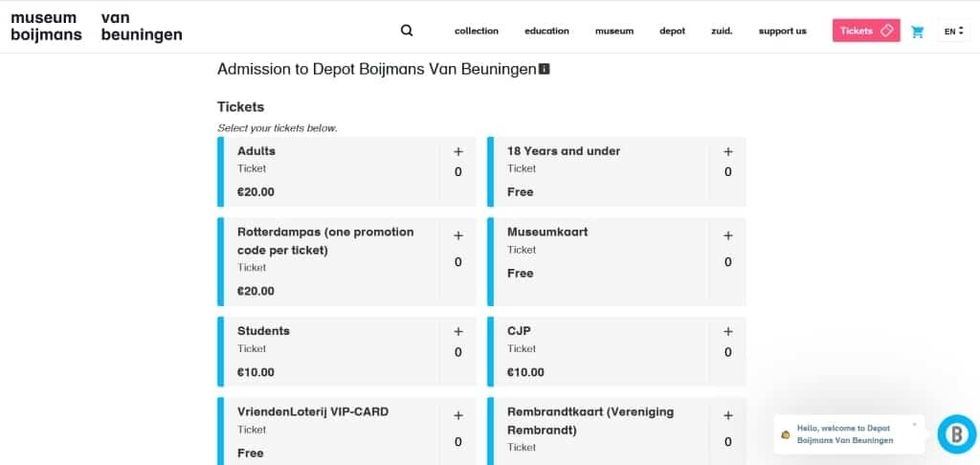Viewport: 980px width, 465px height.
Task: Increase Rotterdampas ticket count
Action: (x=458, y=236)
